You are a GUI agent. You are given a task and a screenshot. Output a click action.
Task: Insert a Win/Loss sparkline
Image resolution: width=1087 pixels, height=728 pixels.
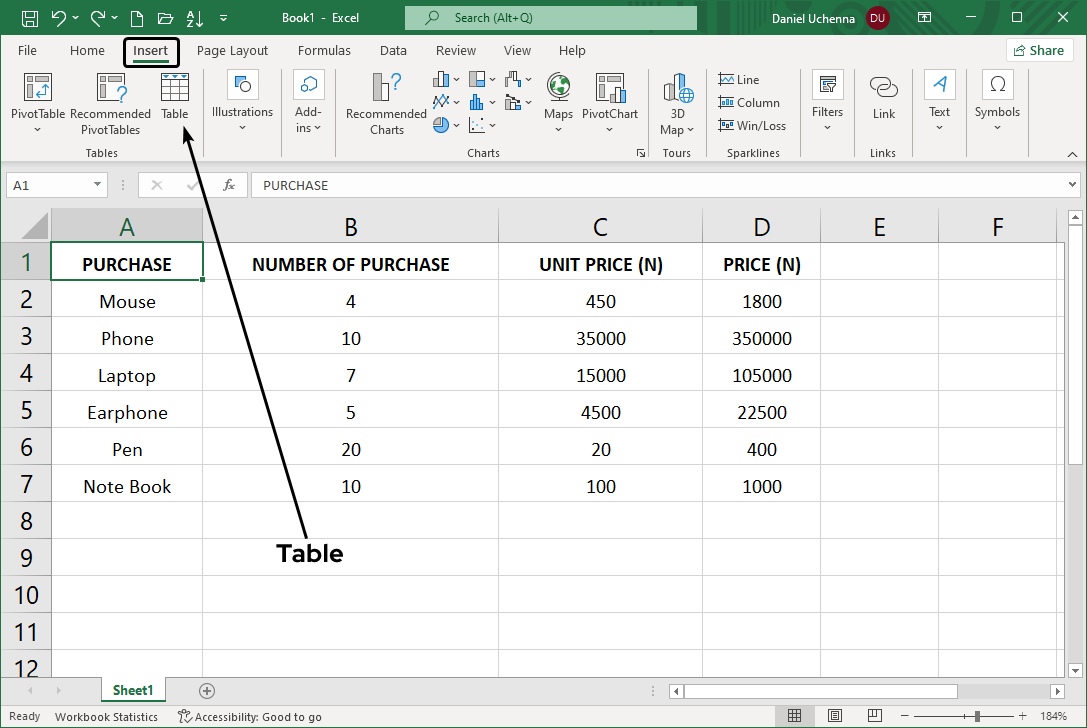pos(752,125)
